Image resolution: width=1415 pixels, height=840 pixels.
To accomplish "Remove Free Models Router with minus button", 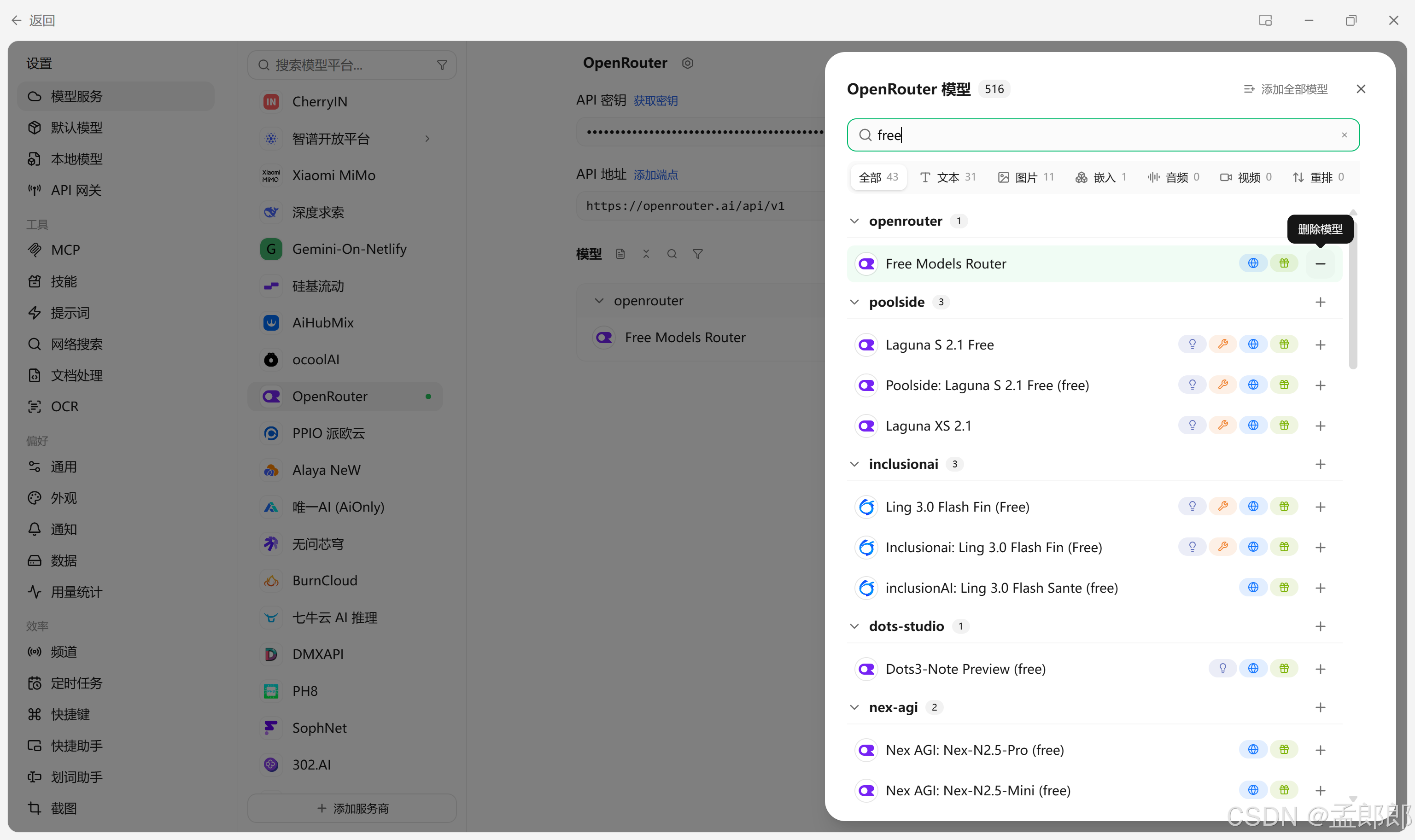I will (x=1320, y=264).
